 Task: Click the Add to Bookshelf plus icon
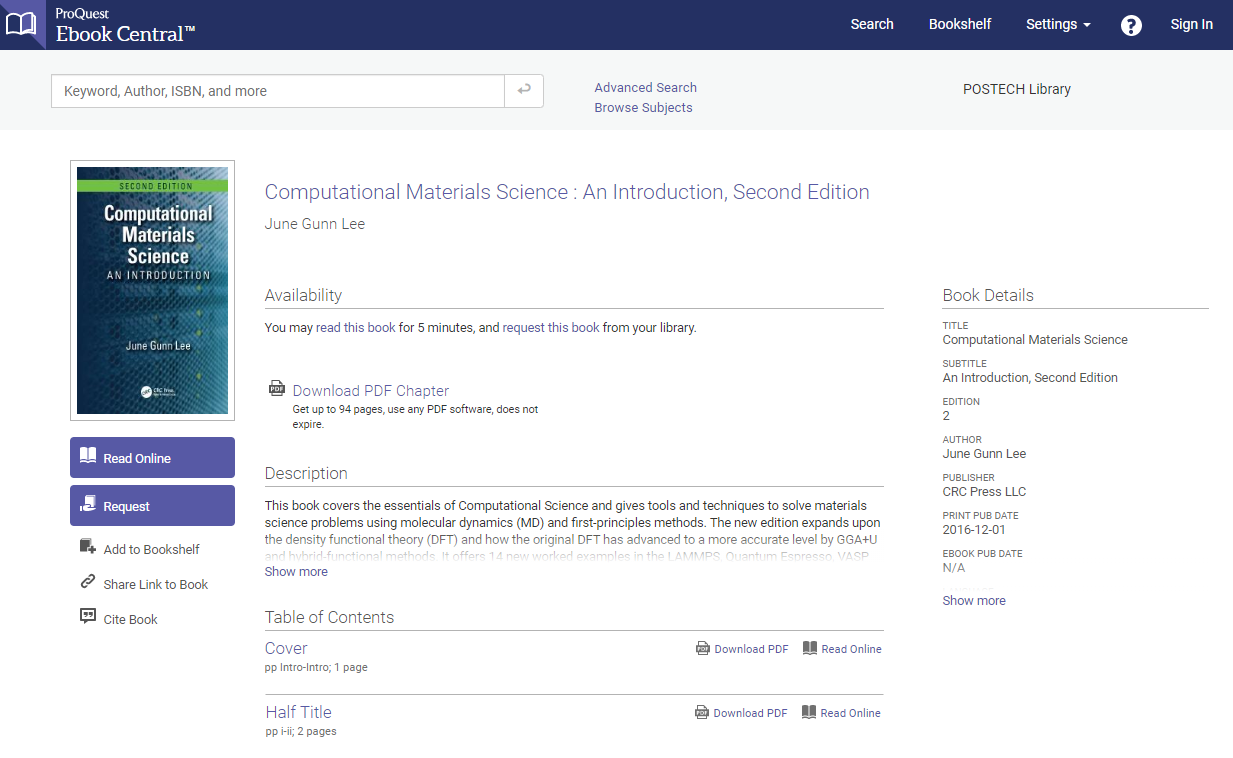(87, 547)
